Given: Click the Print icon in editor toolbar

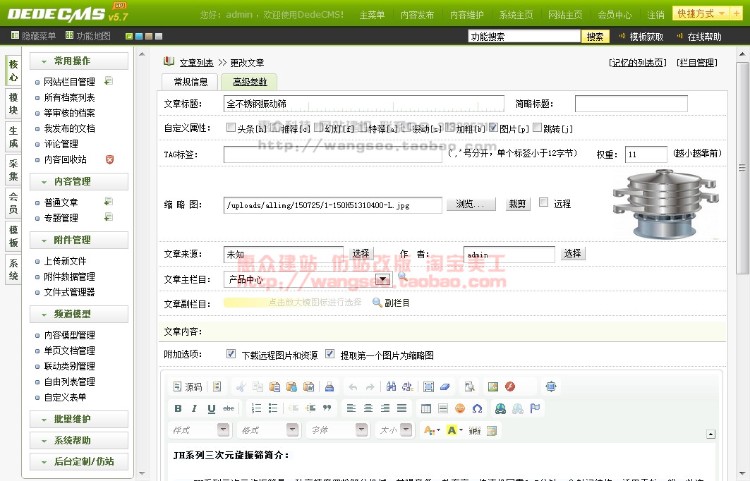Looking at the screenshot, I should [x=329, y=387].
